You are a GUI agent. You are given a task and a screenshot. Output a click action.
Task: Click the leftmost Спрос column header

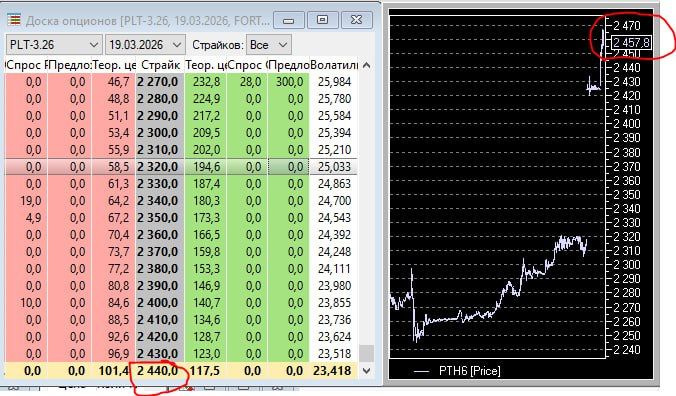click(x=26, y=65)
